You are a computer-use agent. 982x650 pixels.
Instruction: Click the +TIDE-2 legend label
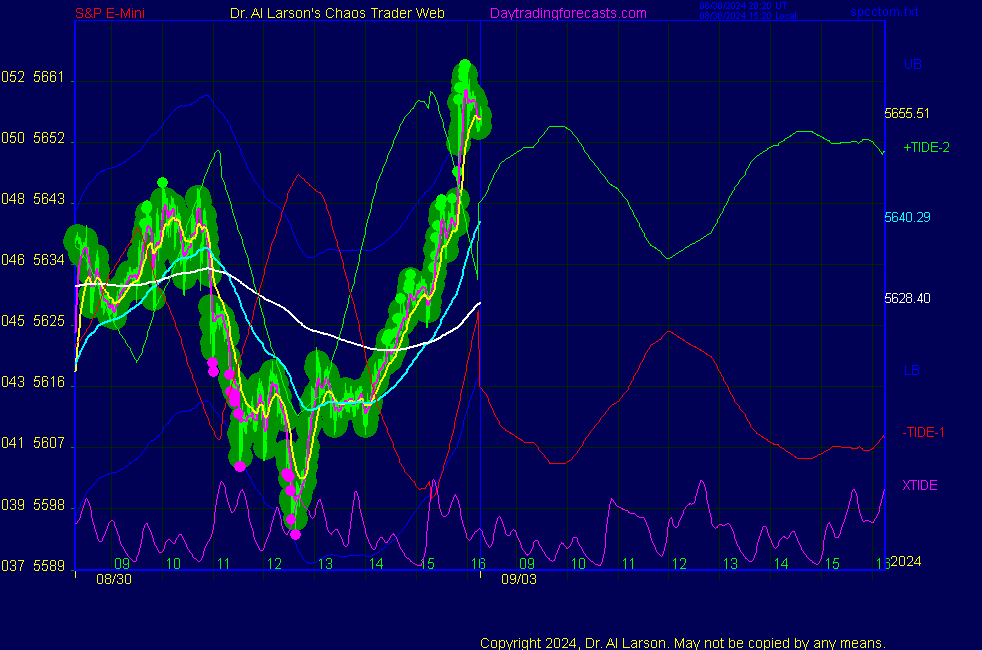coord(926,147)
